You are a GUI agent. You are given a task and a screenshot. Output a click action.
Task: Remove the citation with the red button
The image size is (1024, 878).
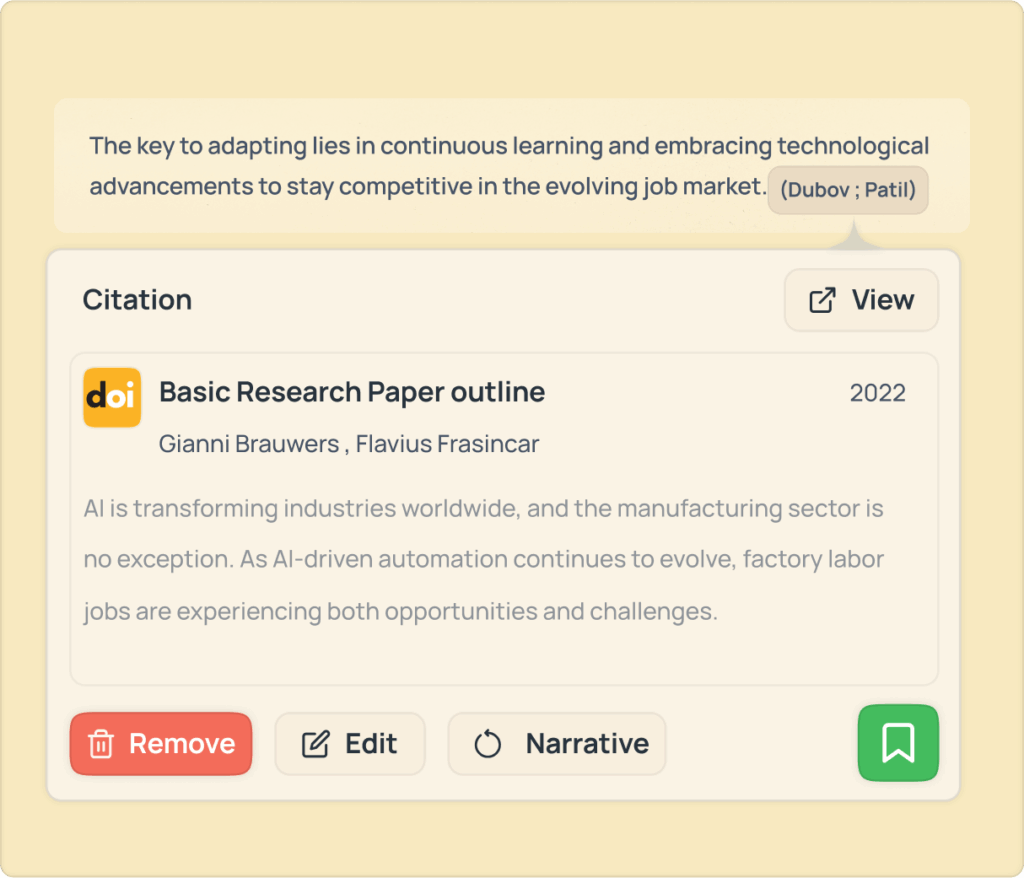pyautogui.click(x=161, y=743)
